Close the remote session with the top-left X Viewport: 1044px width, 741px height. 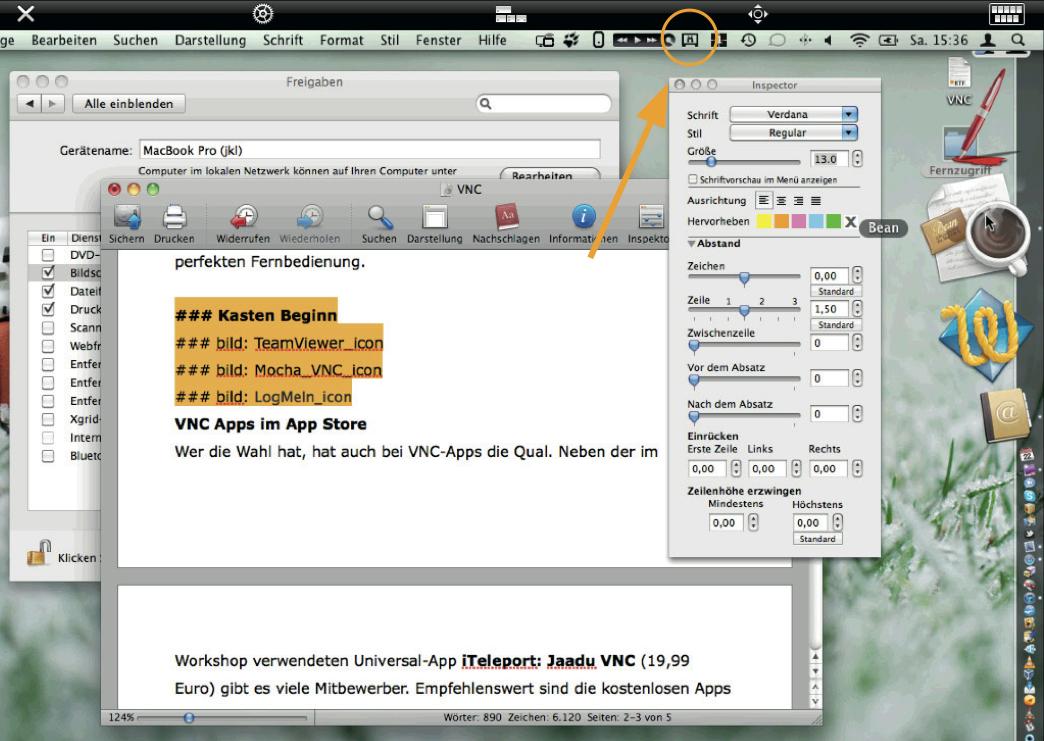coord(25,13)
